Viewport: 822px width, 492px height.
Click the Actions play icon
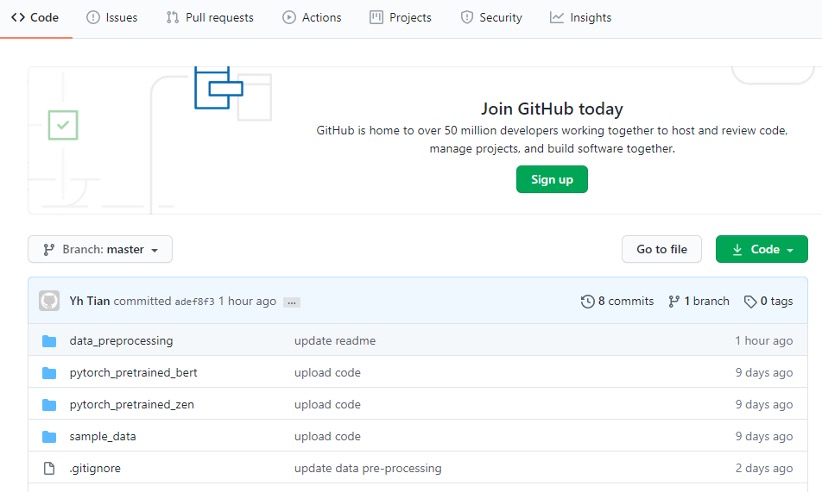click(289, 18)
